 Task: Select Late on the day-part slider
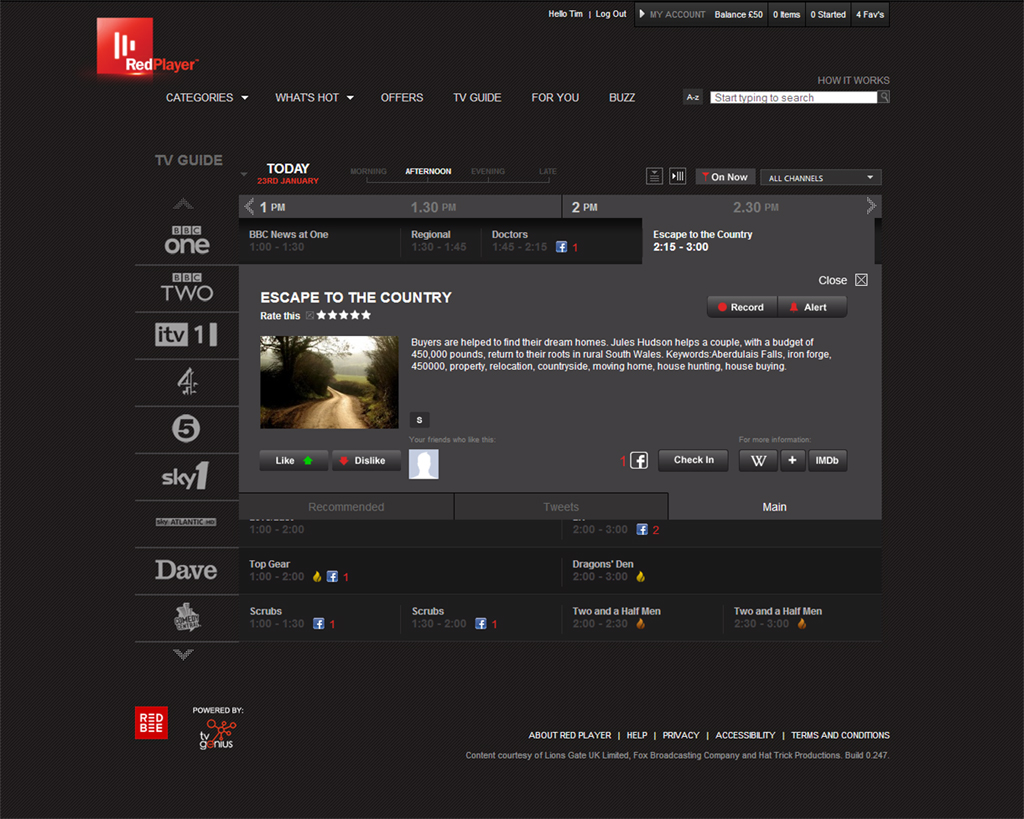pyautogui.click(x=548, y=171)
